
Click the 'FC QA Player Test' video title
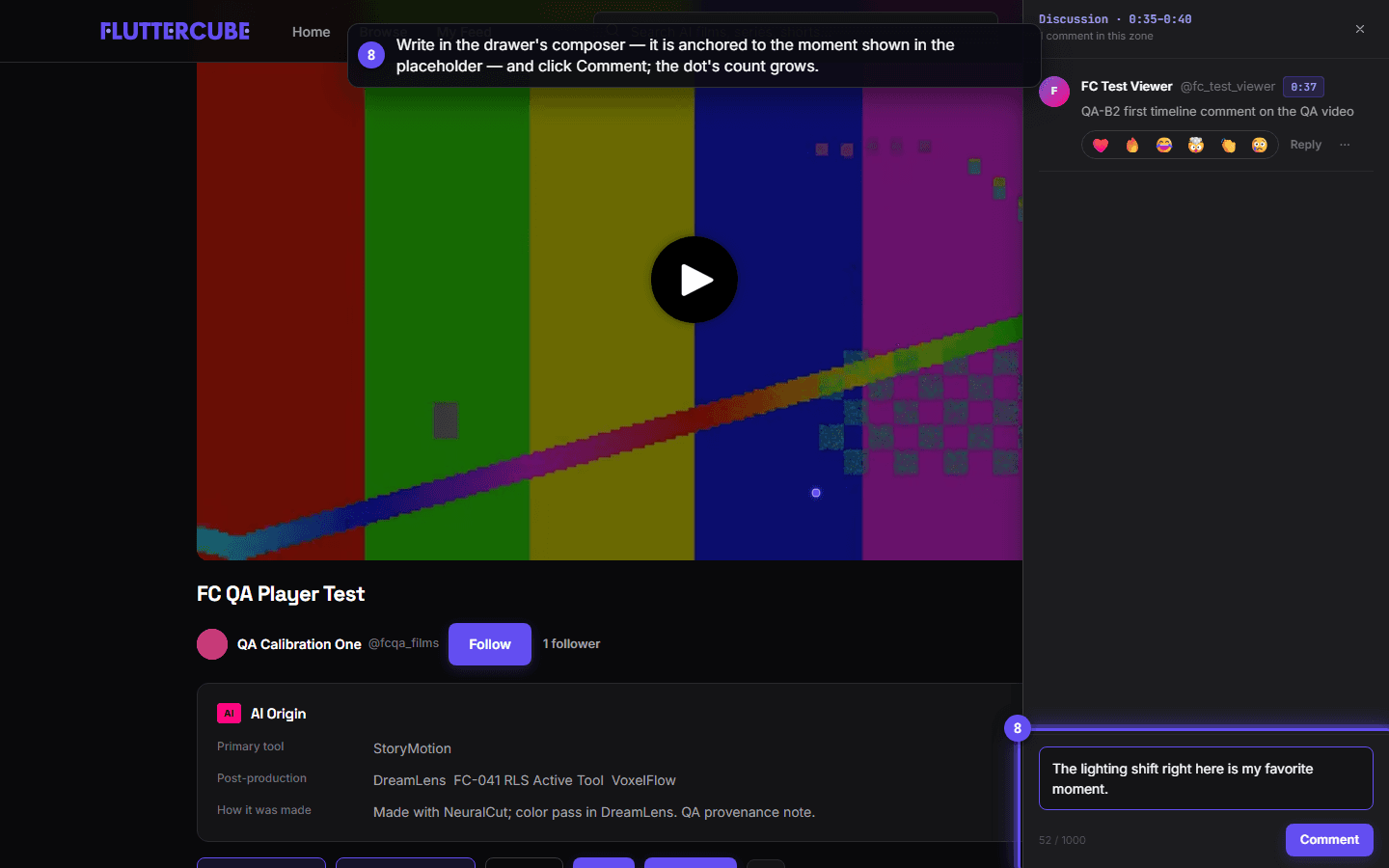click(281, 594)
